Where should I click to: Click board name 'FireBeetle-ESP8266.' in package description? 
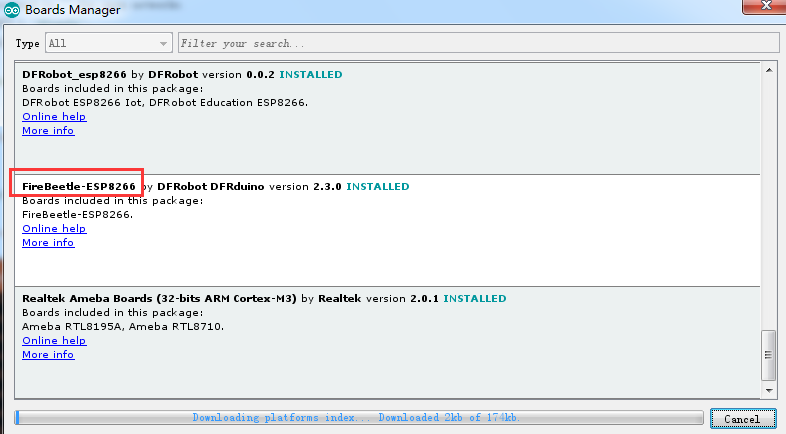coord(78,214)
